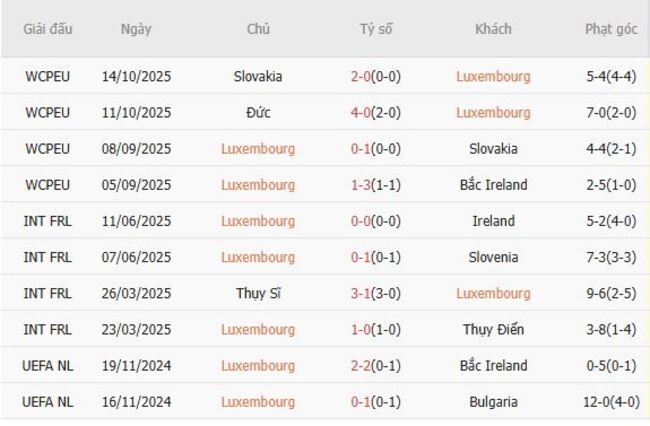The height and width of the screenshot is (426, 650).
Task: Select the Tỷ số column header
Action: click(376, 29)
